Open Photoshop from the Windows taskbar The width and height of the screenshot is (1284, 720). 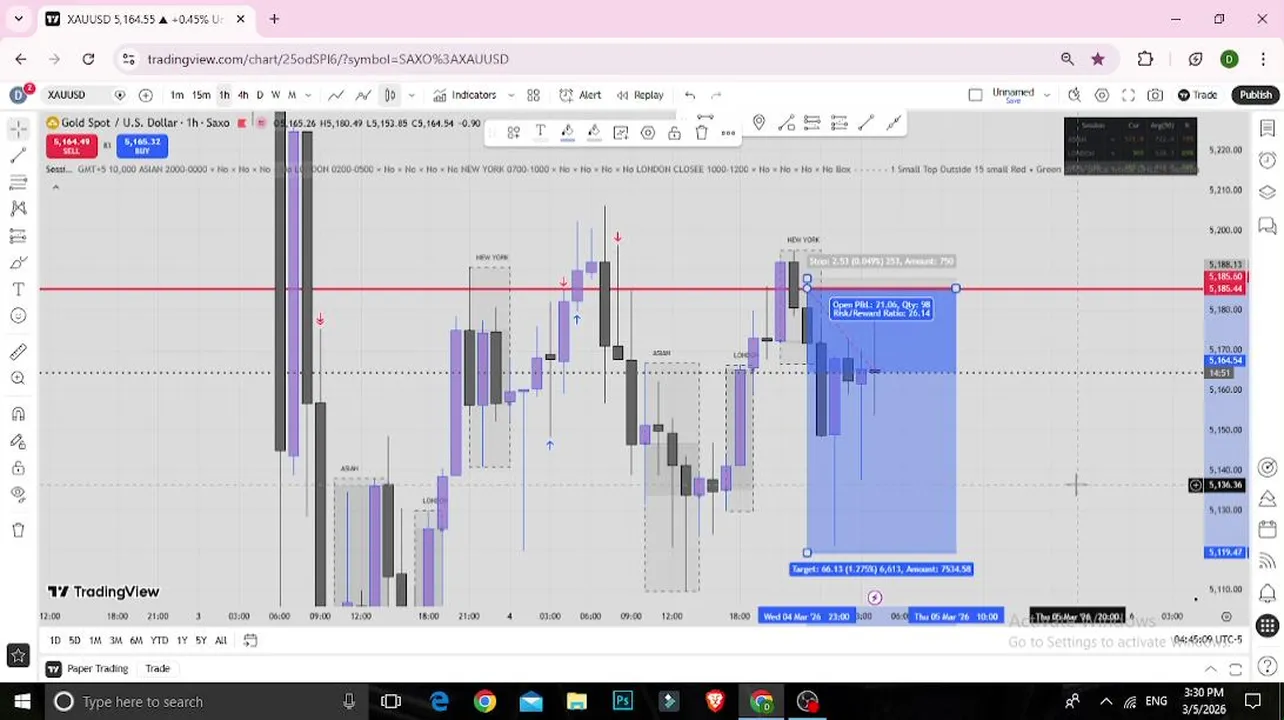(x=623, y=702)
